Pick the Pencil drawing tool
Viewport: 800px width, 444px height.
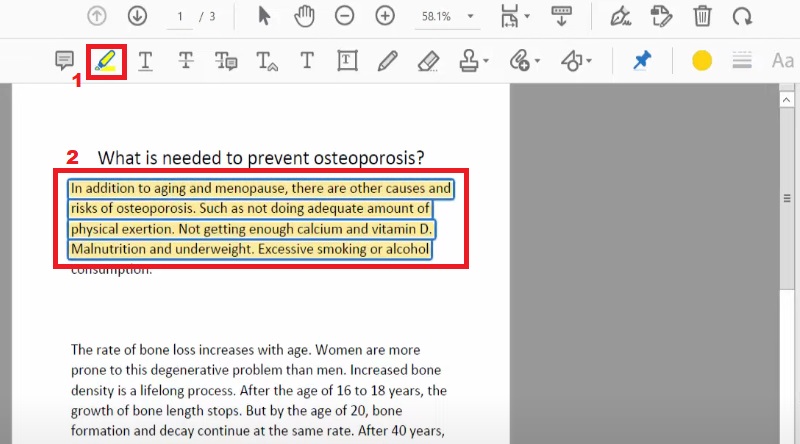tap(388, 61)
